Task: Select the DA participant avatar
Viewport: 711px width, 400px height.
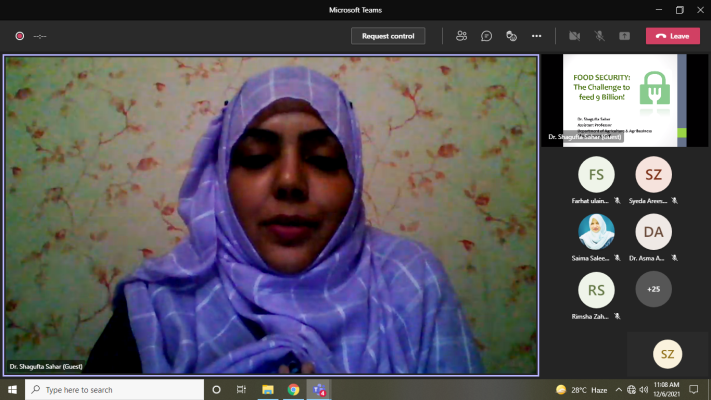Action: click(654, 232)
